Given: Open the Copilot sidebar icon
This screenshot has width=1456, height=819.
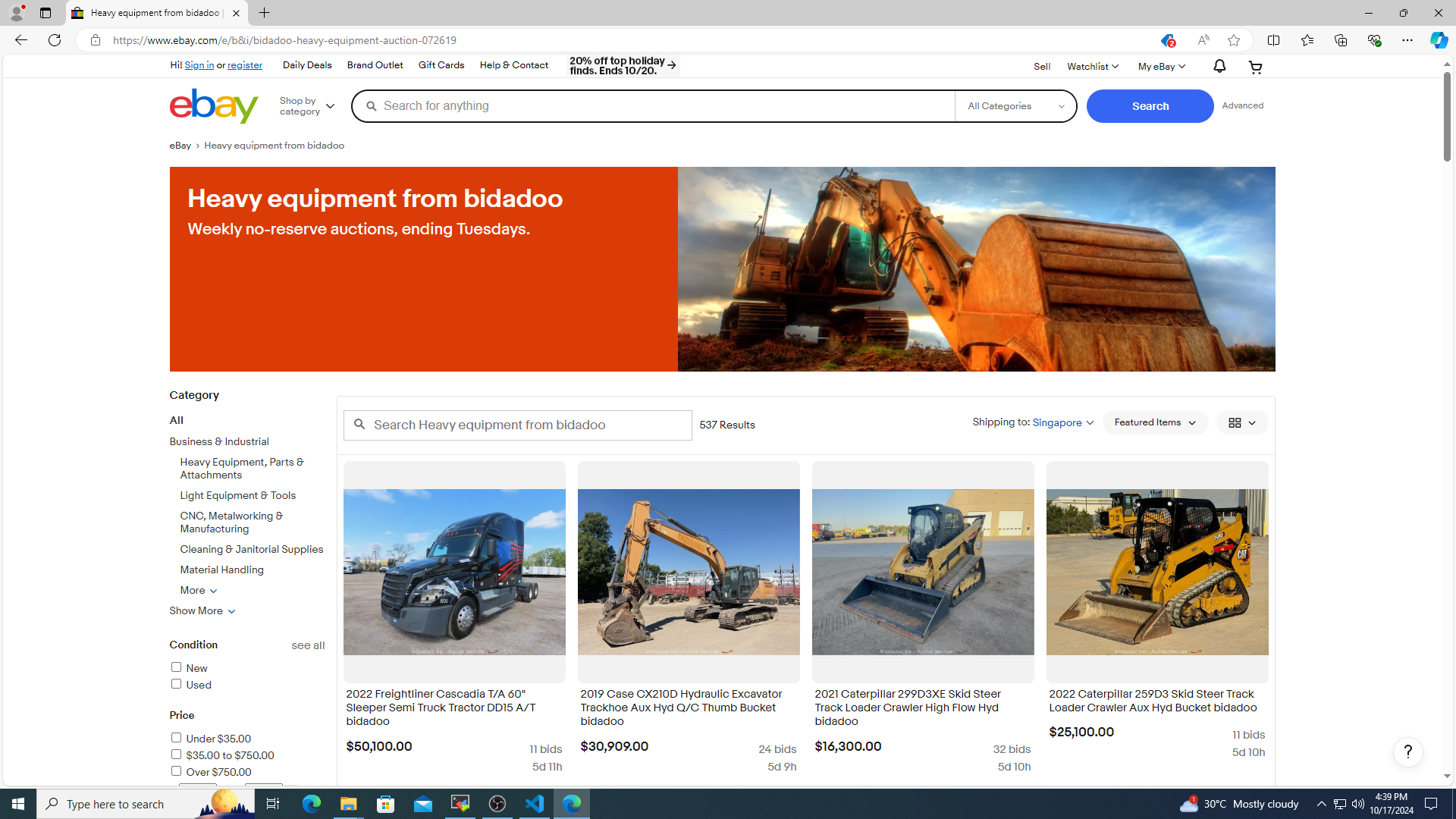Looking at the screenshot, I should coord(1438,40).
